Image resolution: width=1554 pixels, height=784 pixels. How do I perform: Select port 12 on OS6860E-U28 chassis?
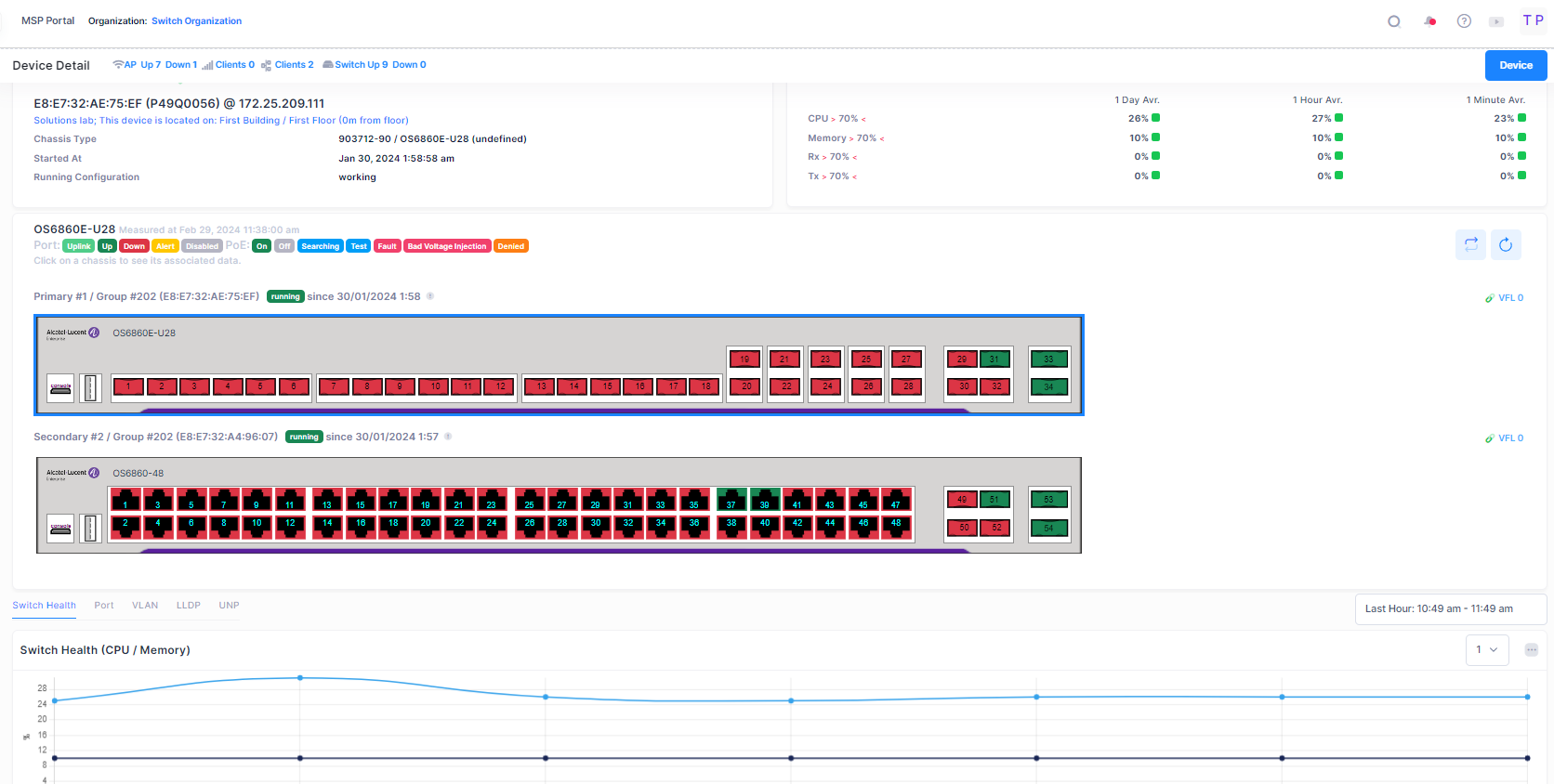pyautogui.click(x=500, y=386)
